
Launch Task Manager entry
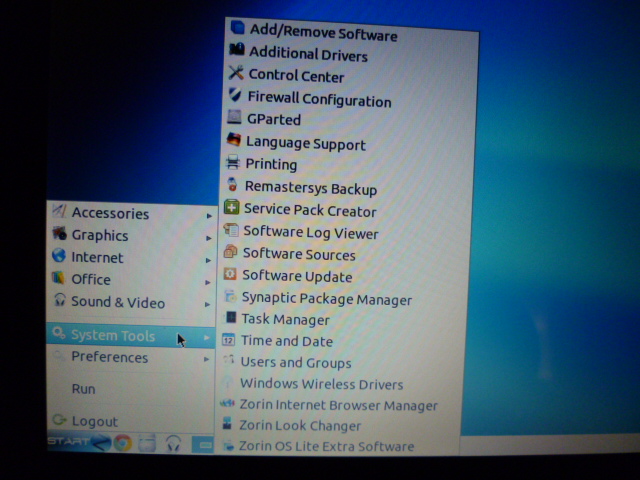344,319
